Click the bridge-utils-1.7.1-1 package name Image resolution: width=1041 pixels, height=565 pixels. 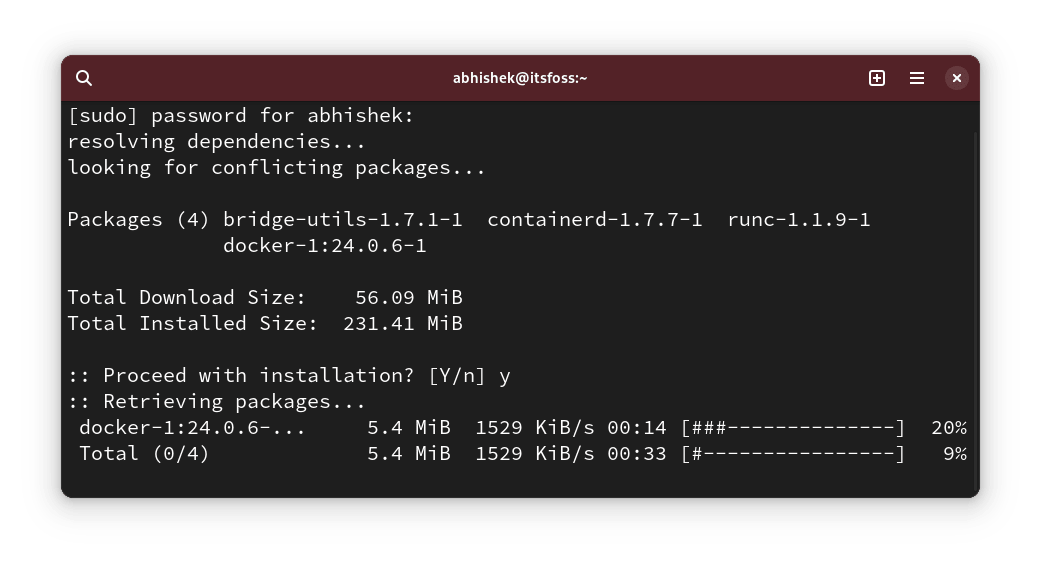point(343,220)
